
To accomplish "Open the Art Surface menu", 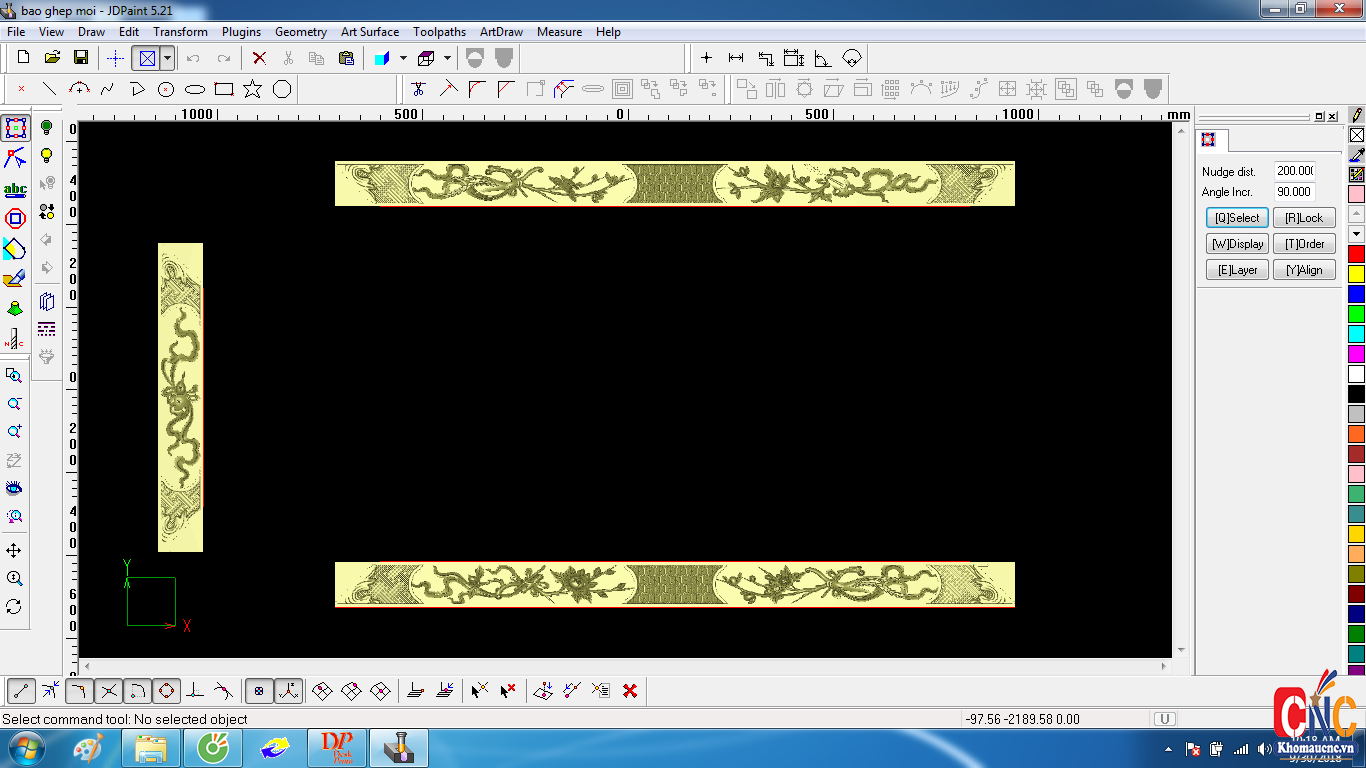I will [369, 32].
